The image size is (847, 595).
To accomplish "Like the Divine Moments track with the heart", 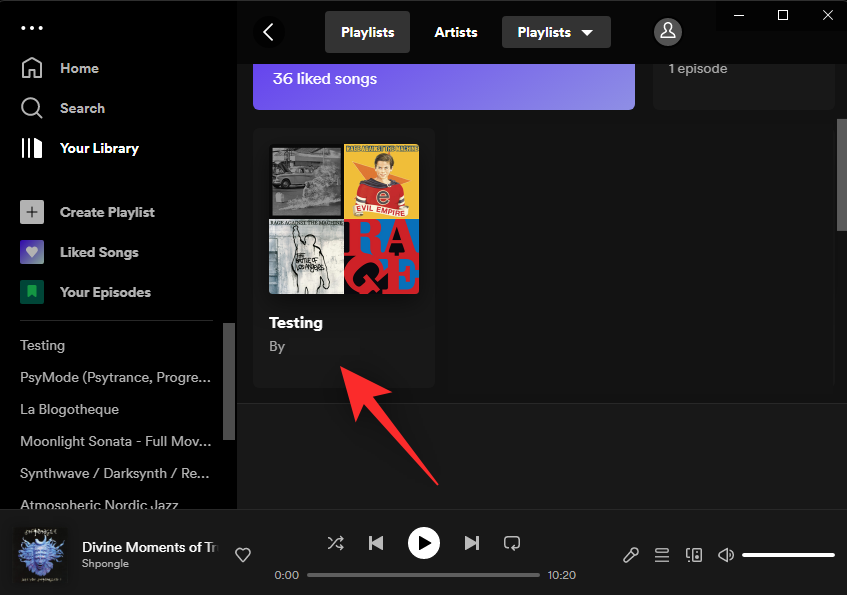I will (243, 555).
